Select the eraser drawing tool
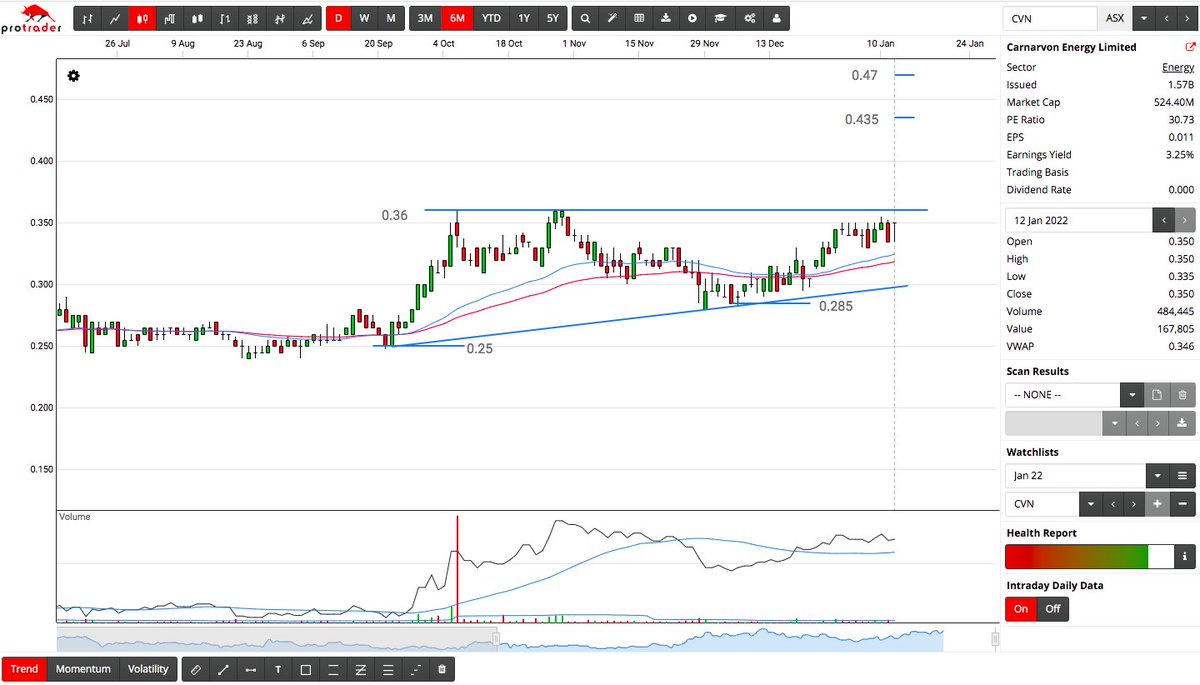Viewport: 1200px width, 685px height. tap(196, 669)
